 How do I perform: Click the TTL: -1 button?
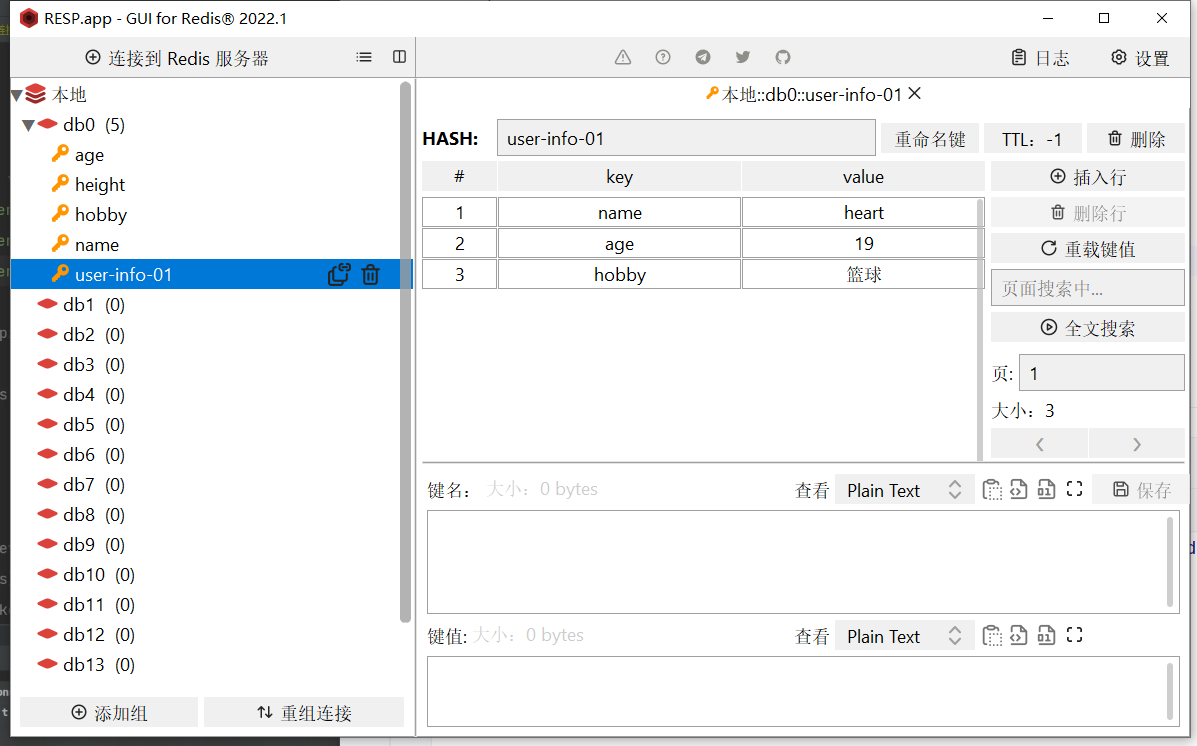1032,139
